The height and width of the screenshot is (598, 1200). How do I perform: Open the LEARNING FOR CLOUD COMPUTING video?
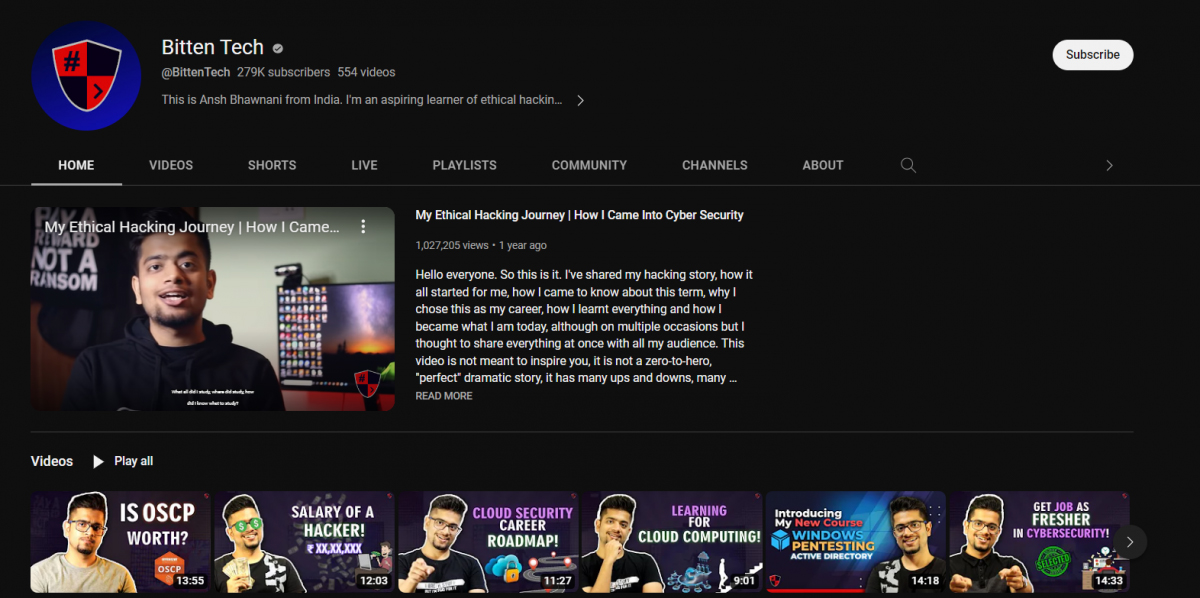(x=672, y=542)
